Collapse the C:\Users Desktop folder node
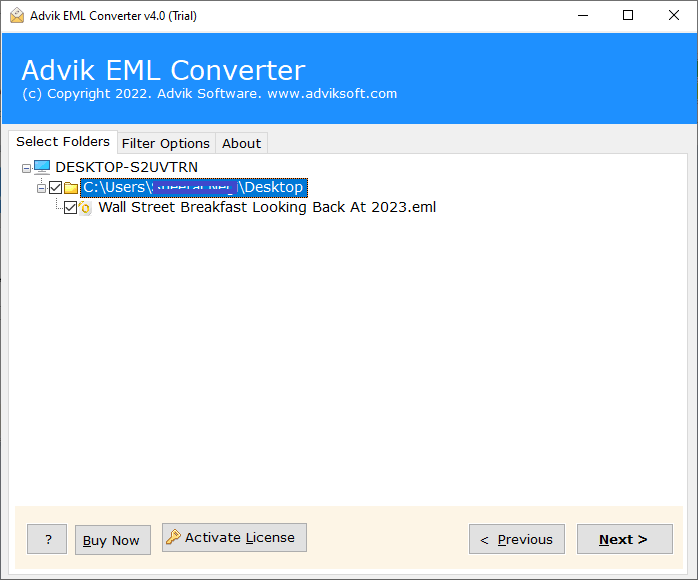The height and width of the screenshot is (582, 699). 41,188
